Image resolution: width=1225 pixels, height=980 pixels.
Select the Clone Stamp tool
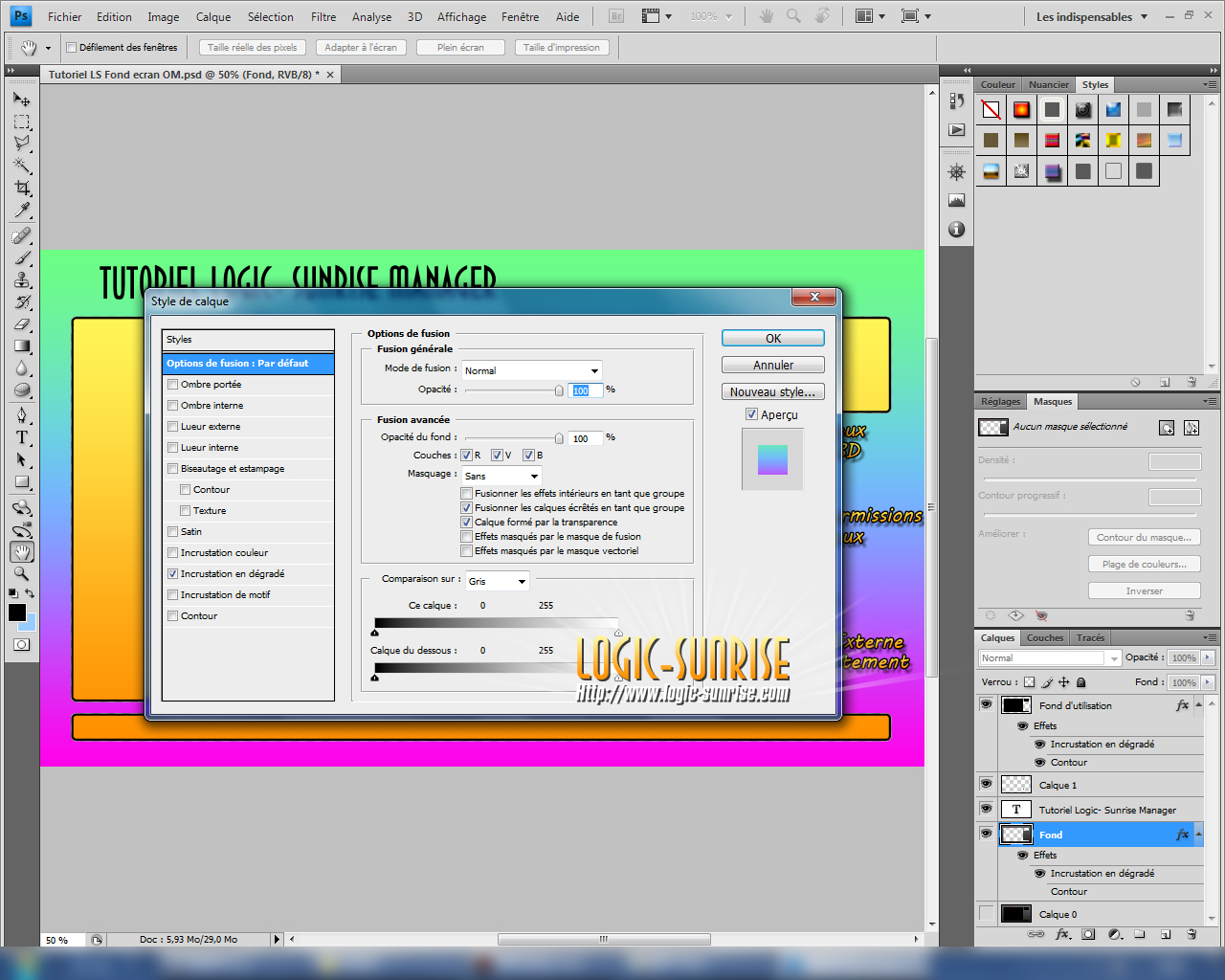(22, 279)
